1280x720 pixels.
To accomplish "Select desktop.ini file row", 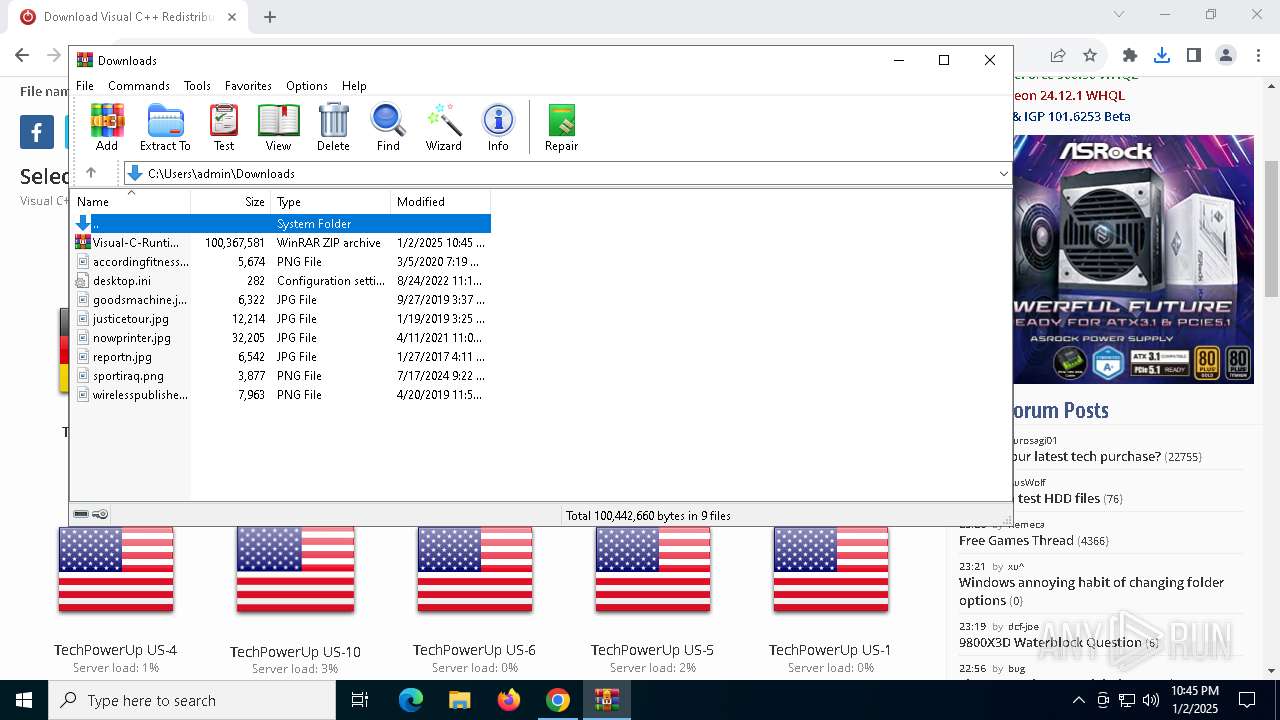I will click(282, 281).
